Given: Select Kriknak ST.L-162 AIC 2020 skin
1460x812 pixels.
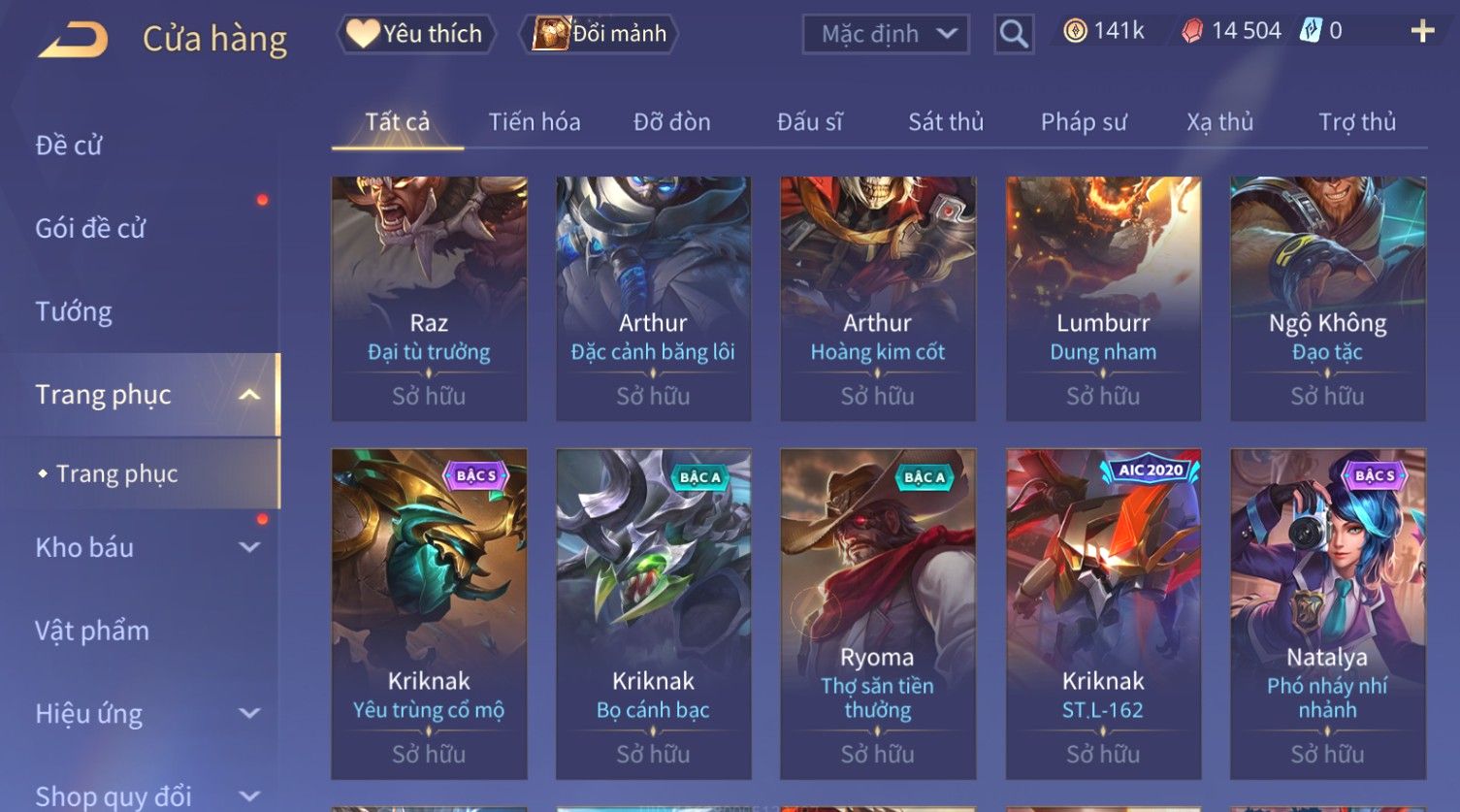Looking at the screenshot, I should pos(1103,614).
